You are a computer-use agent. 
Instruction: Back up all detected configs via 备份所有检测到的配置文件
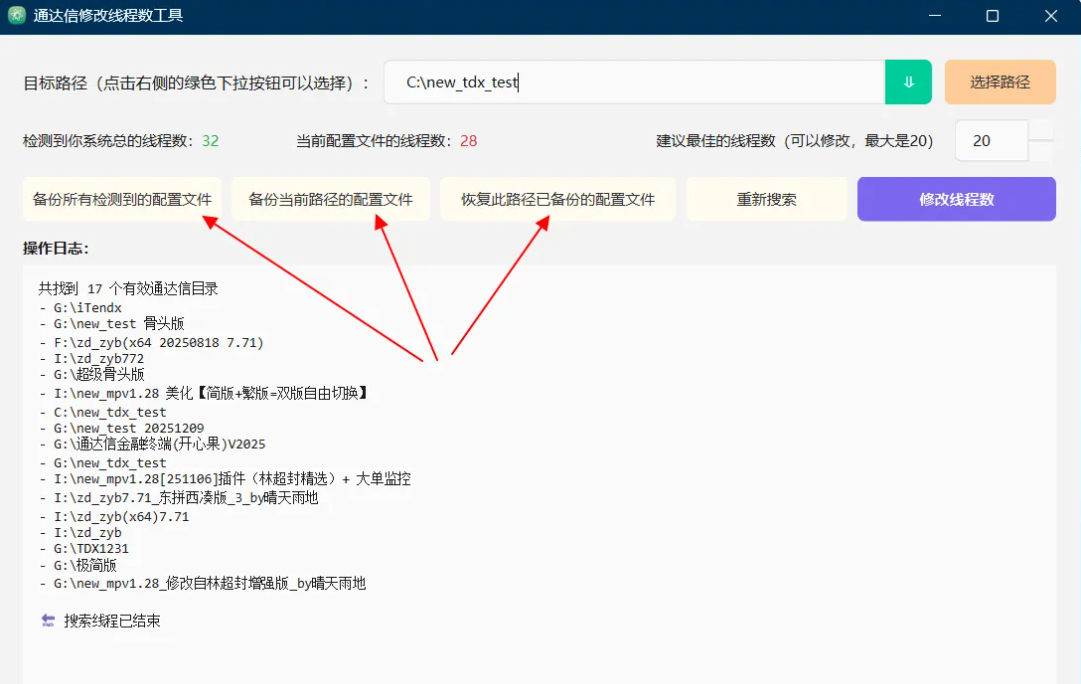pyautogui.click(x=121, y=198)
